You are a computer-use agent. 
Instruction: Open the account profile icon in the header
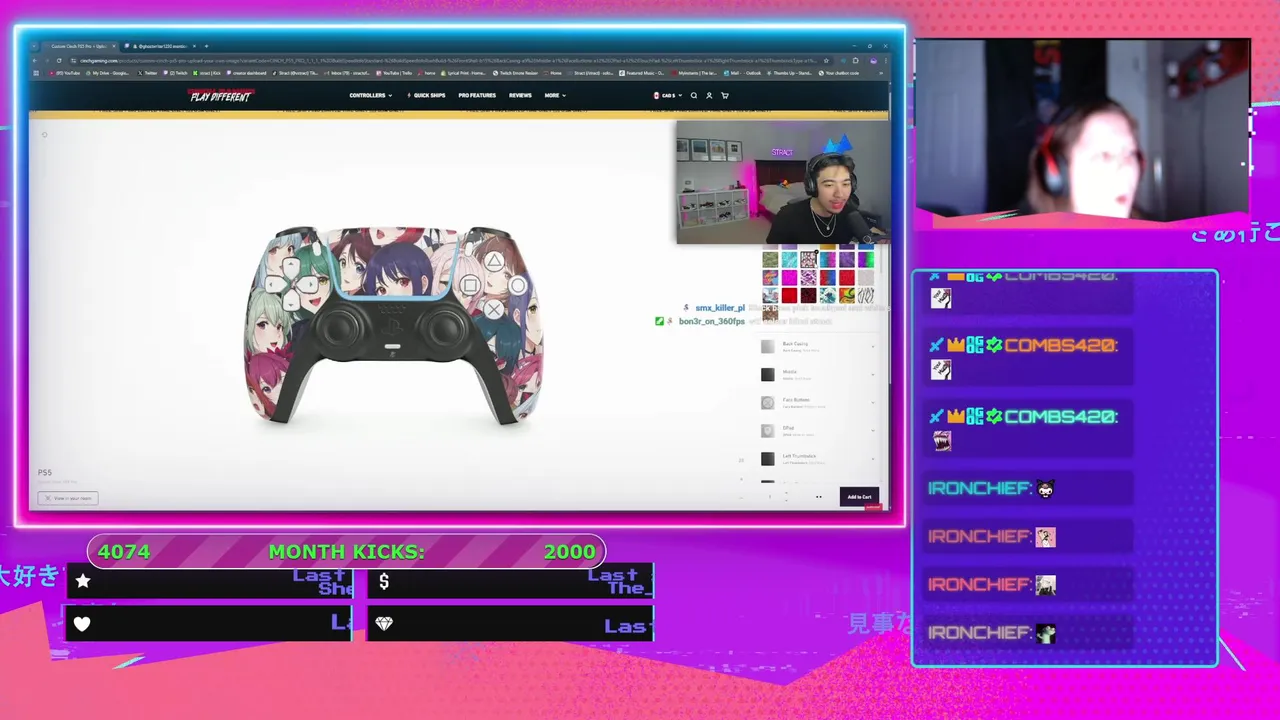709,96
